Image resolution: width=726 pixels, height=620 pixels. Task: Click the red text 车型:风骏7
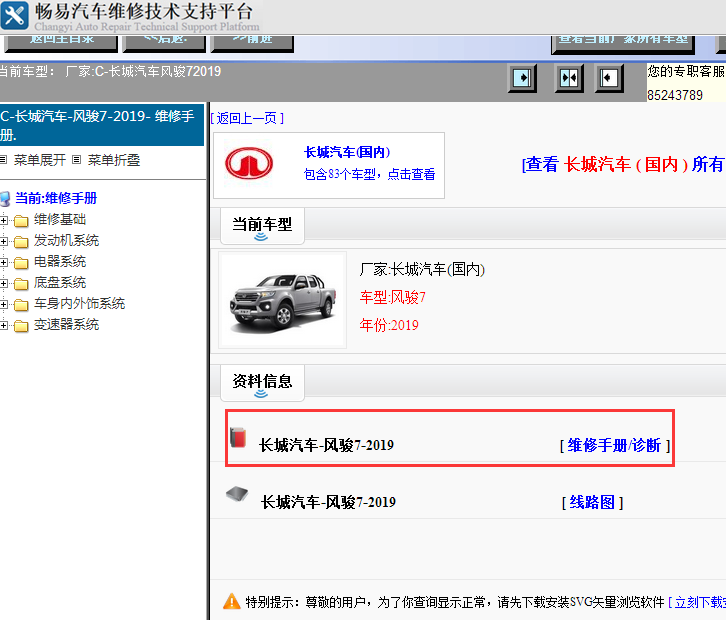393,297
